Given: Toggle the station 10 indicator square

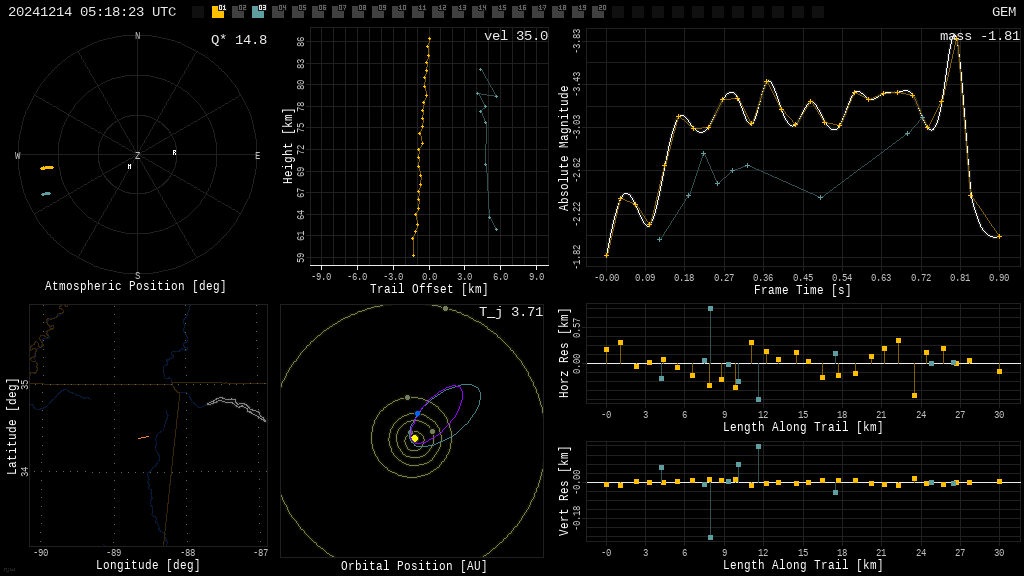Looking at the screenshot, I should tap(398, 12).
